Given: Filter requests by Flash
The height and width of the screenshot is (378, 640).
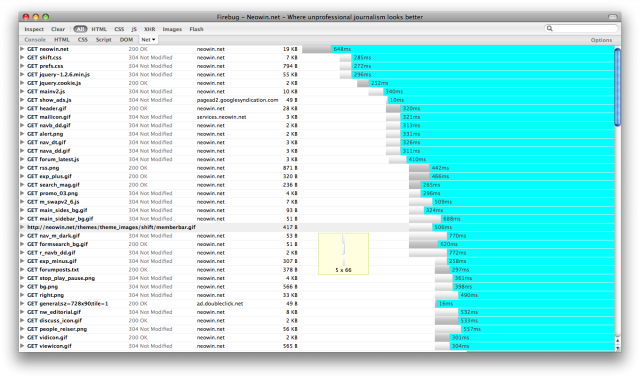Looking at the screenshot, I should point(196,29).
